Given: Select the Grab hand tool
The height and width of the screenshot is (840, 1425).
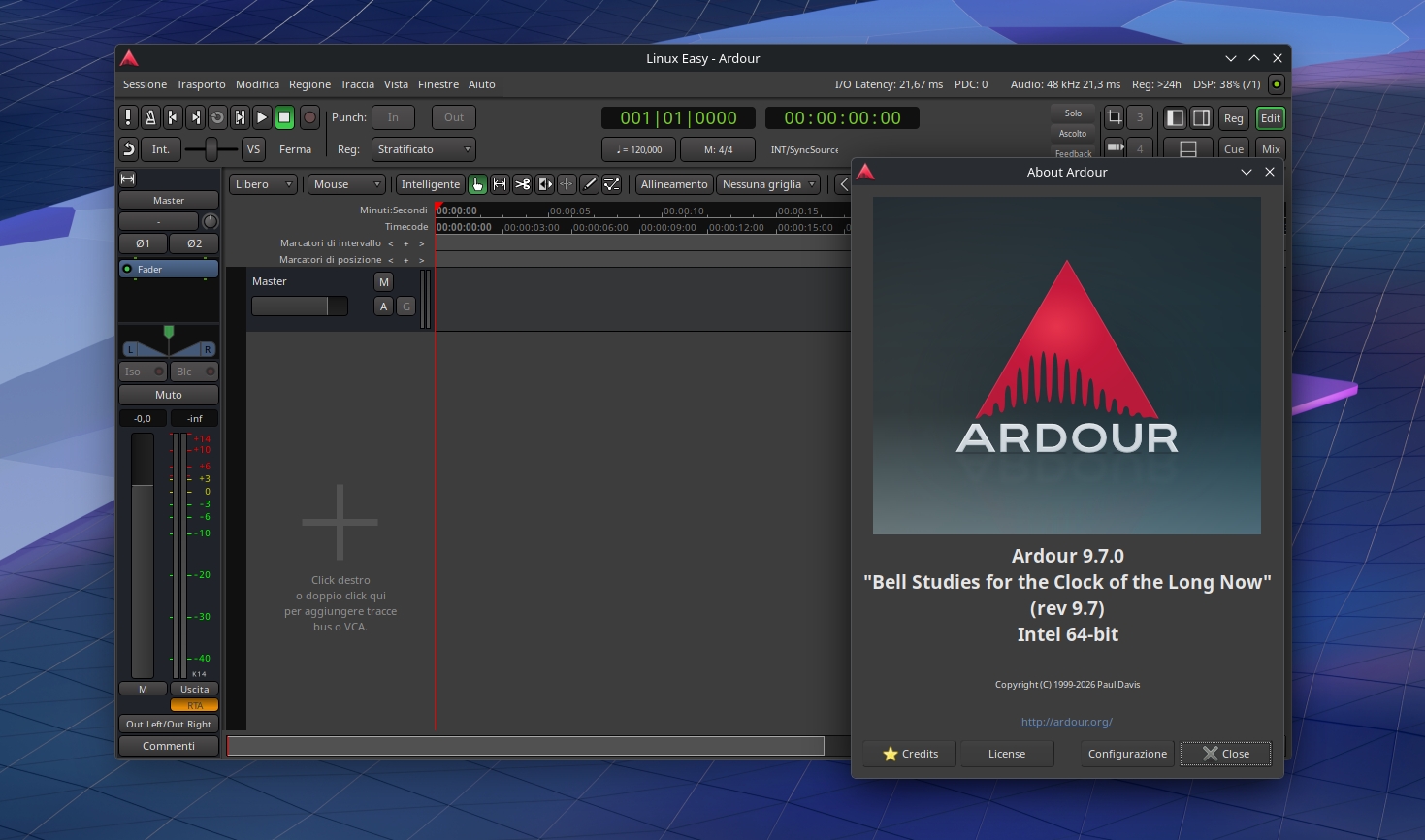Looking at the screenshot, I should pyautogui.click(x=477, y=184).
